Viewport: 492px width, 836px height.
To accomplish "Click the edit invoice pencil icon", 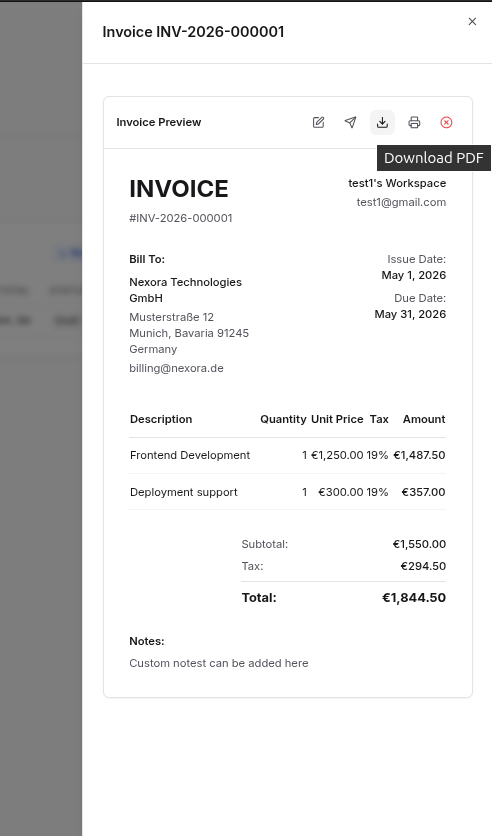I will point(318,123).
